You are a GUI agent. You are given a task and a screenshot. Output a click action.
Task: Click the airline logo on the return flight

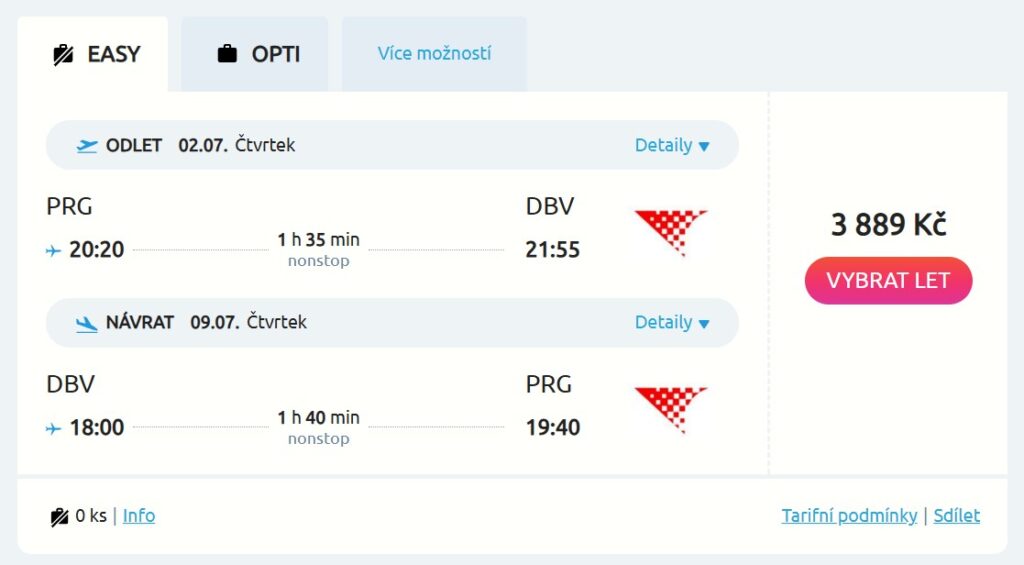(671, 410)
